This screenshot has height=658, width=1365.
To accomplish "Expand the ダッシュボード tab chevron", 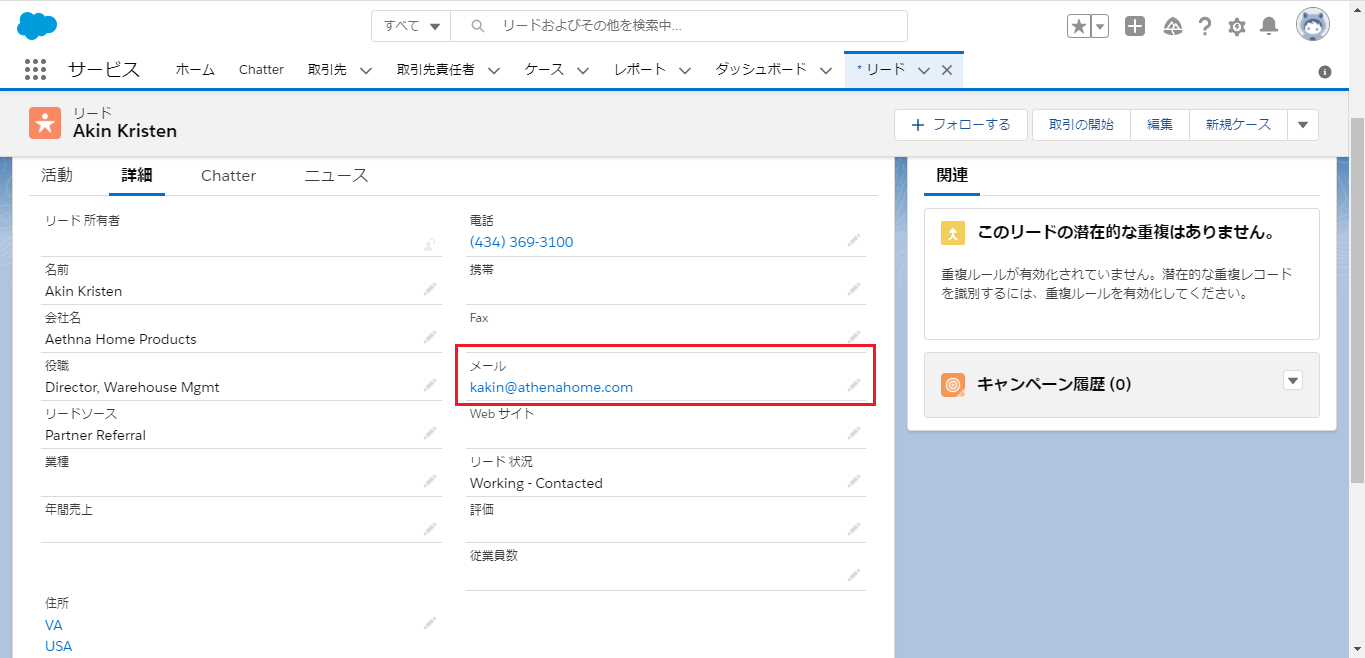I will [826, 70].
